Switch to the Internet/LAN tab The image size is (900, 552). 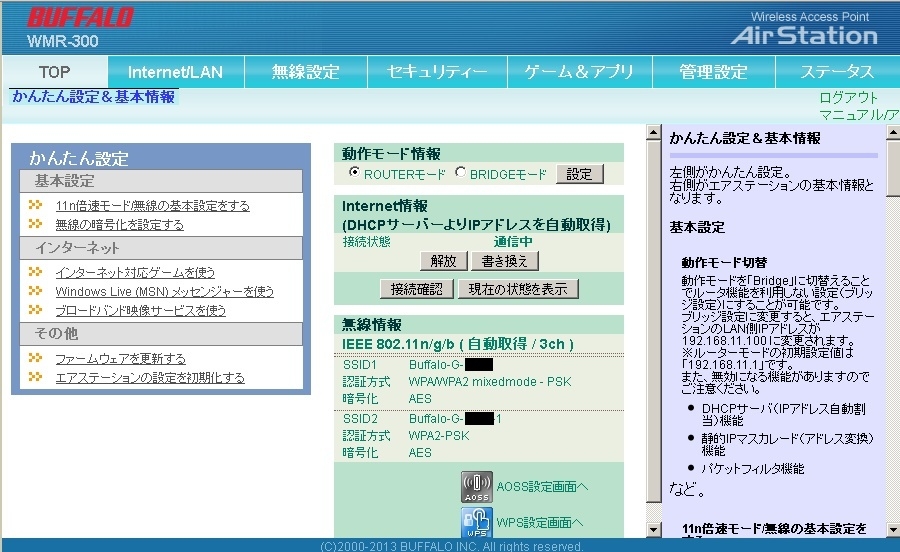(176, 72)
